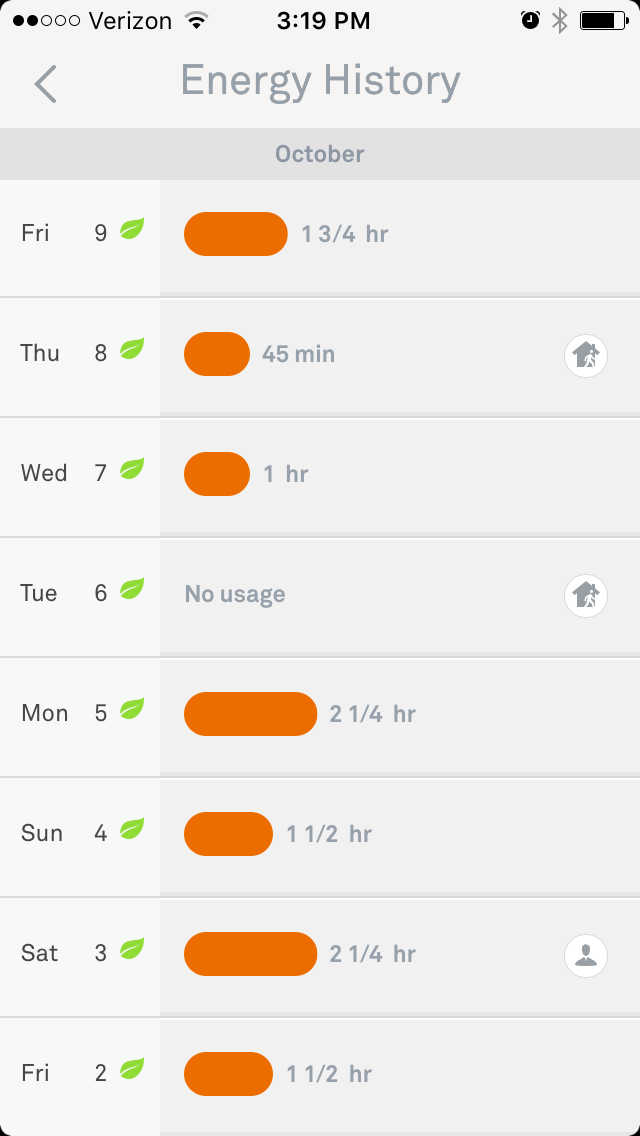Tap the green leaf on Monday 5
640x1136 pixels.
coord(132,710)
